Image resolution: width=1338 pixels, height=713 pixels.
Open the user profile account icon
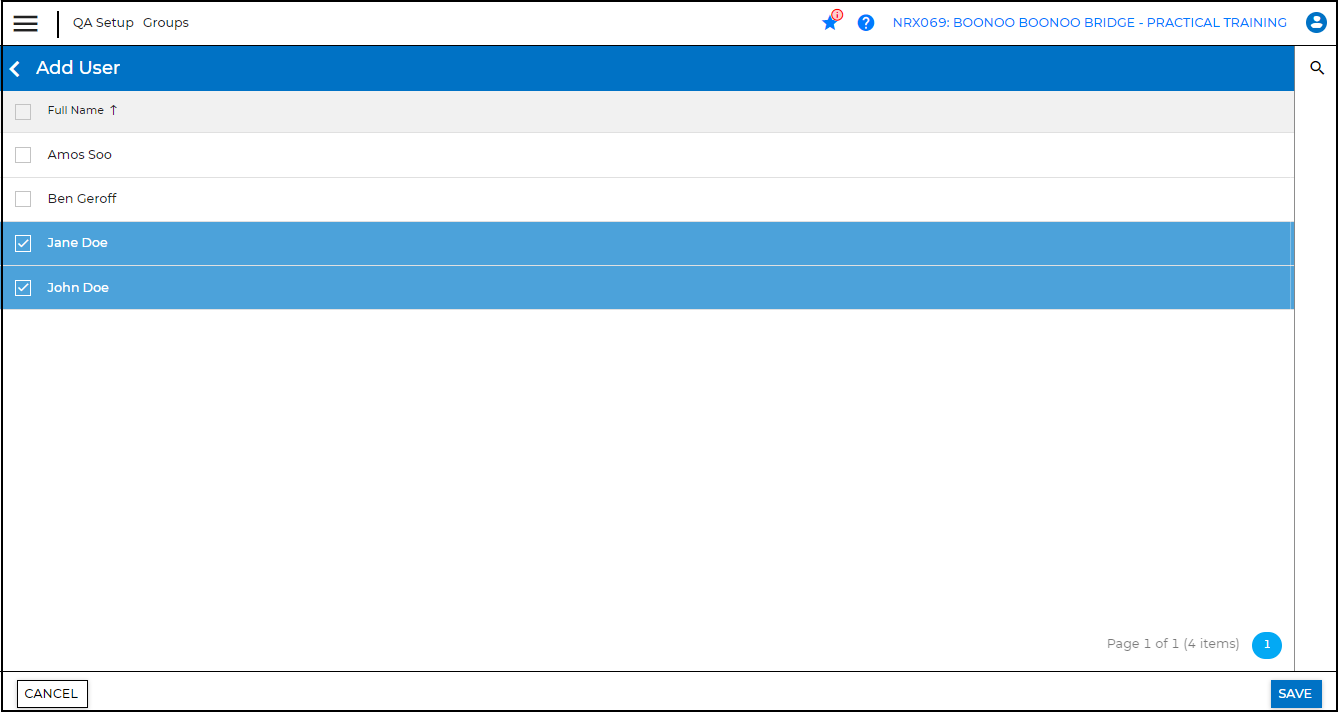[1316, 23]
